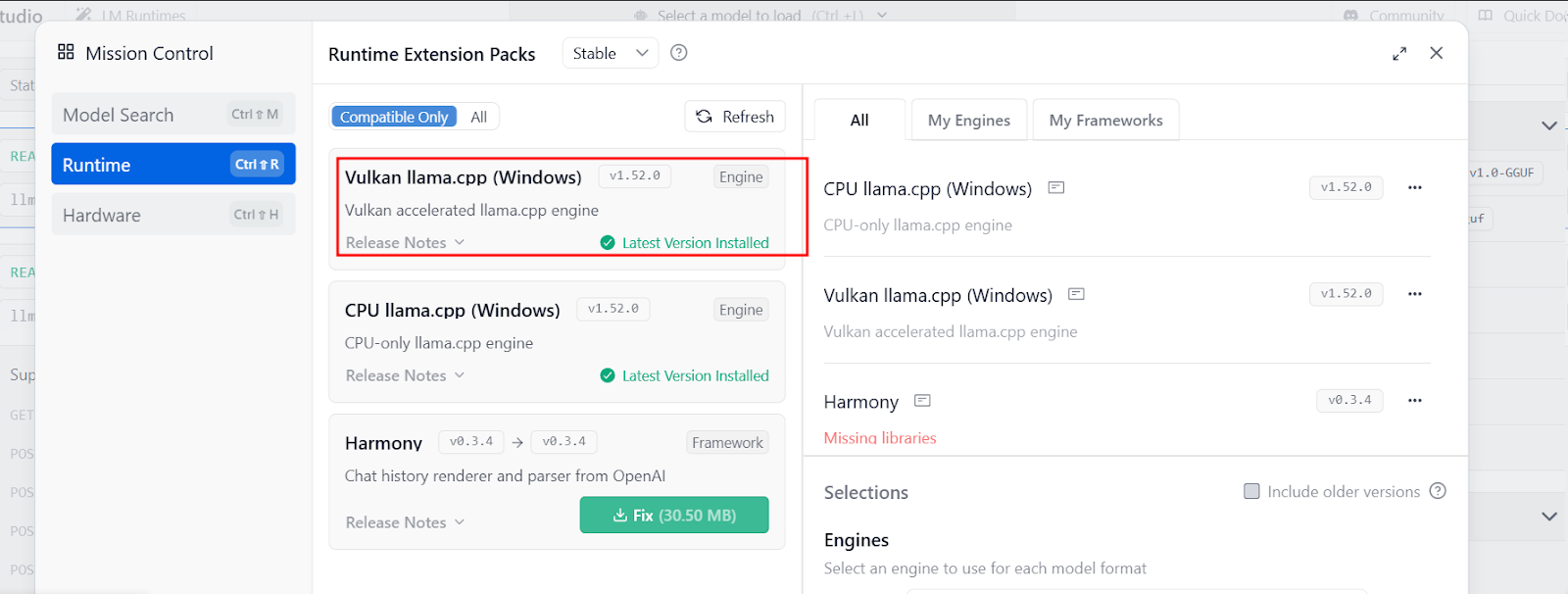Image resolution: width=1568 pixels, height=594 pixels.
Task: Click the help icon beside Stable dropdown
Action: coord(678,53)
